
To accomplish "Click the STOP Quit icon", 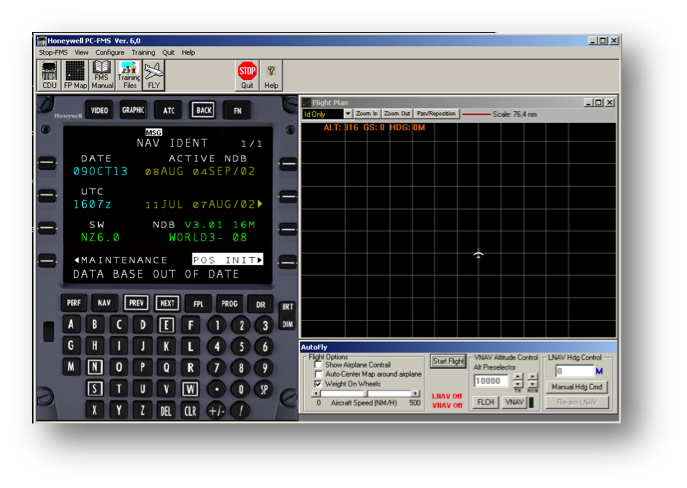I will click(x=247, y=75).
